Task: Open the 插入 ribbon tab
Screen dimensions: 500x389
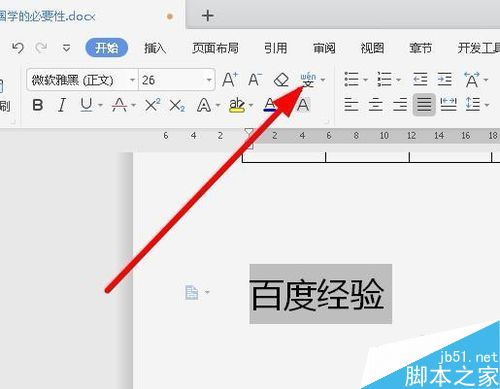Action: [x=155, y=48]
